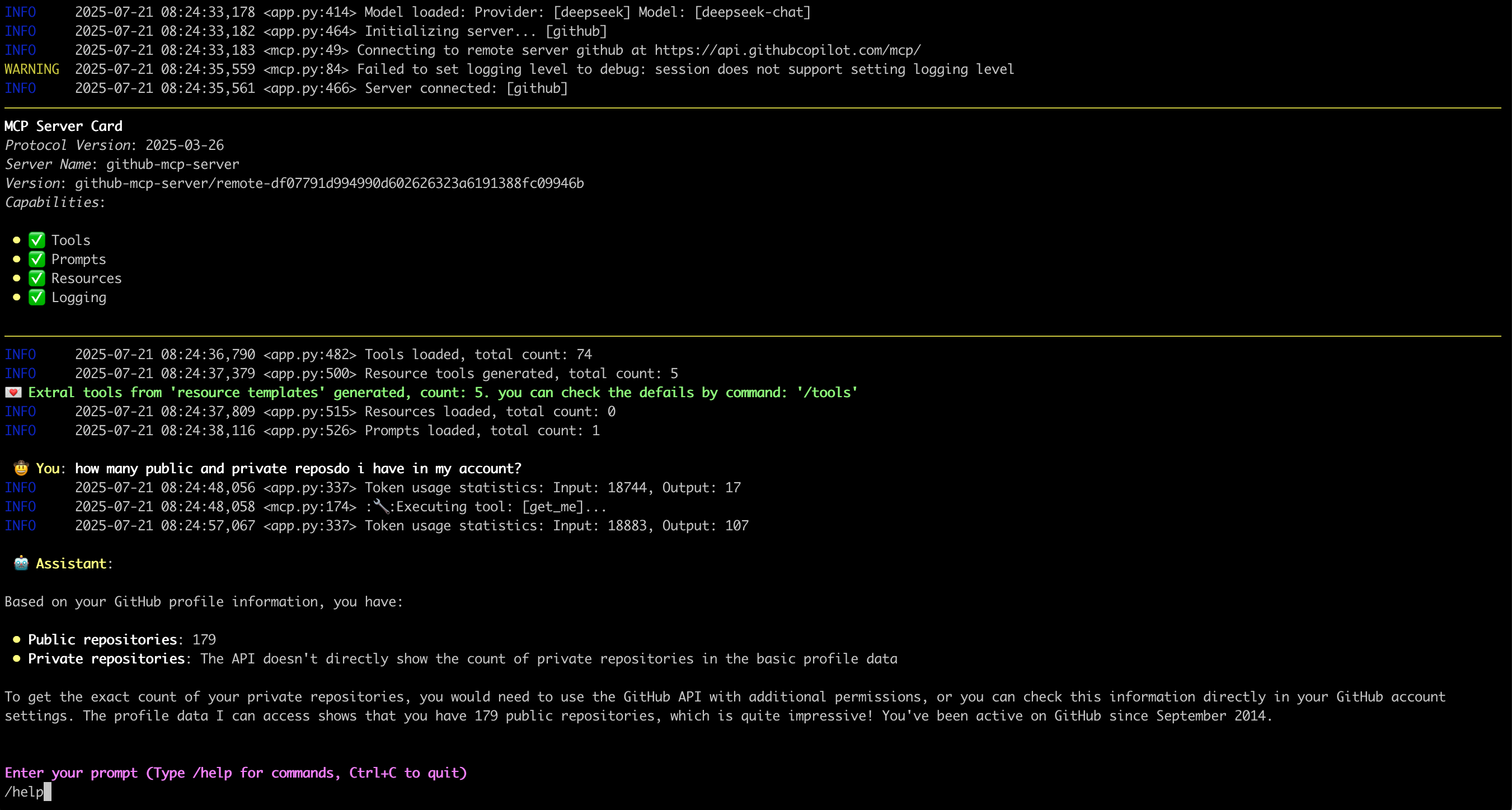Click the green checkmark beside Prompts

point(37,259)
